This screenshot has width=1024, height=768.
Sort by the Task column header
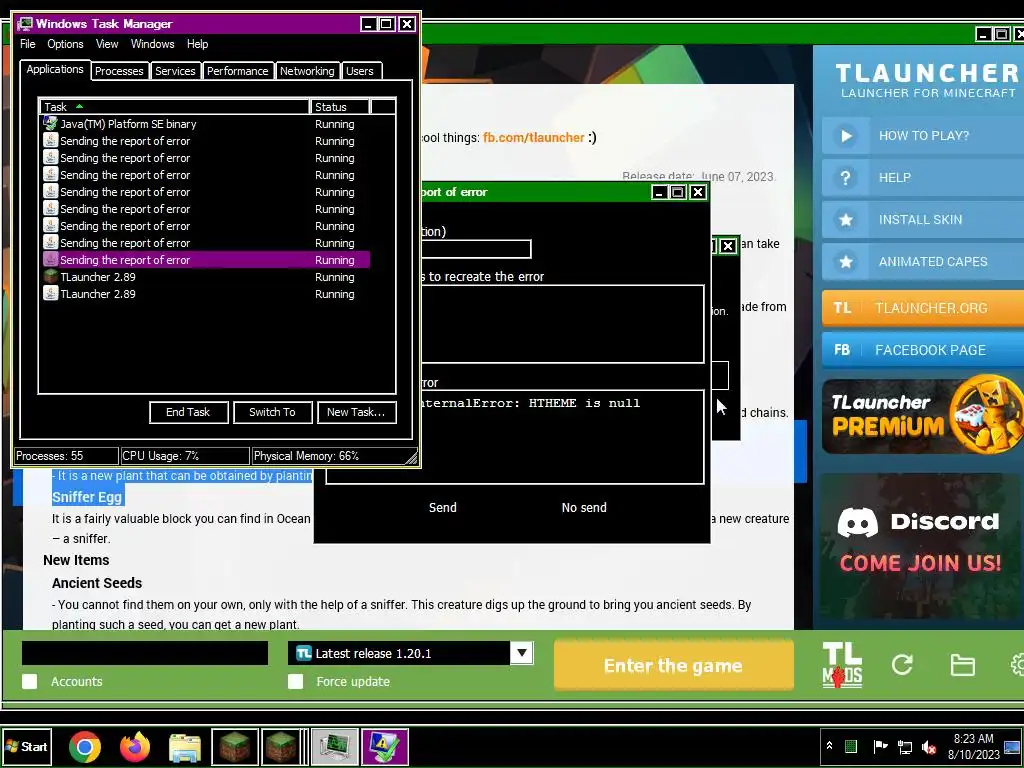(x=174, y=106)
